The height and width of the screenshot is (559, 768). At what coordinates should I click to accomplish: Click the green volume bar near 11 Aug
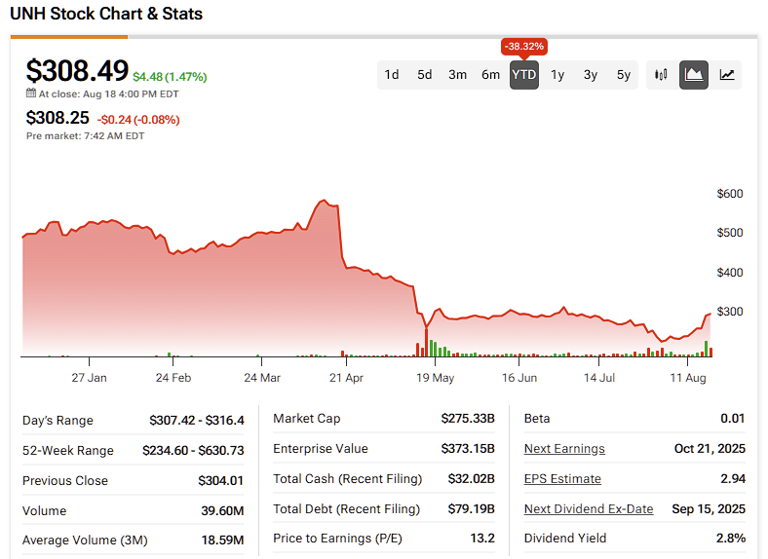click(x=706, y=348)
